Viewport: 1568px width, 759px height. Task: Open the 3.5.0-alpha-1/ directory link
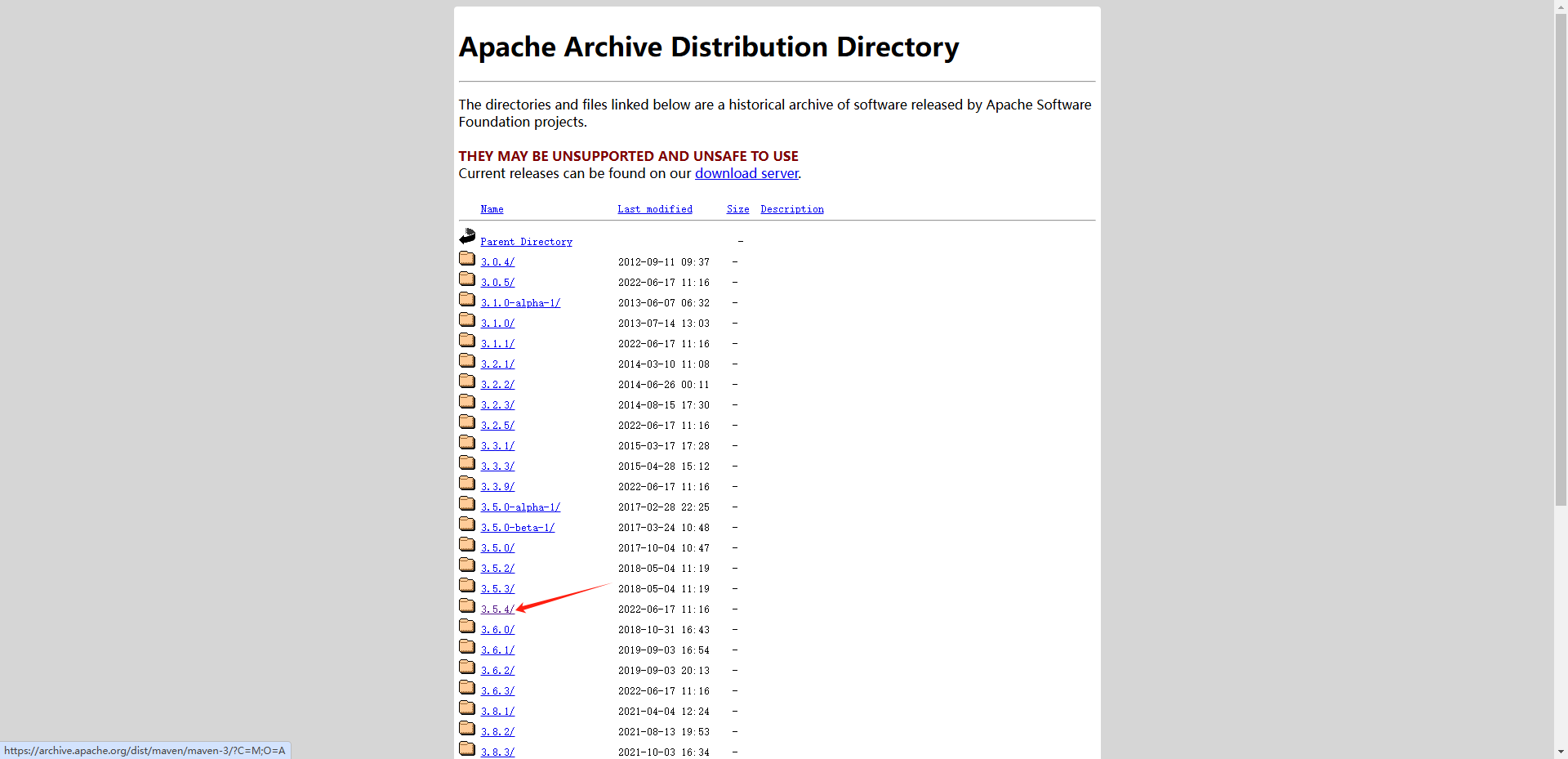pyautogui.click(x=520, y=507)
